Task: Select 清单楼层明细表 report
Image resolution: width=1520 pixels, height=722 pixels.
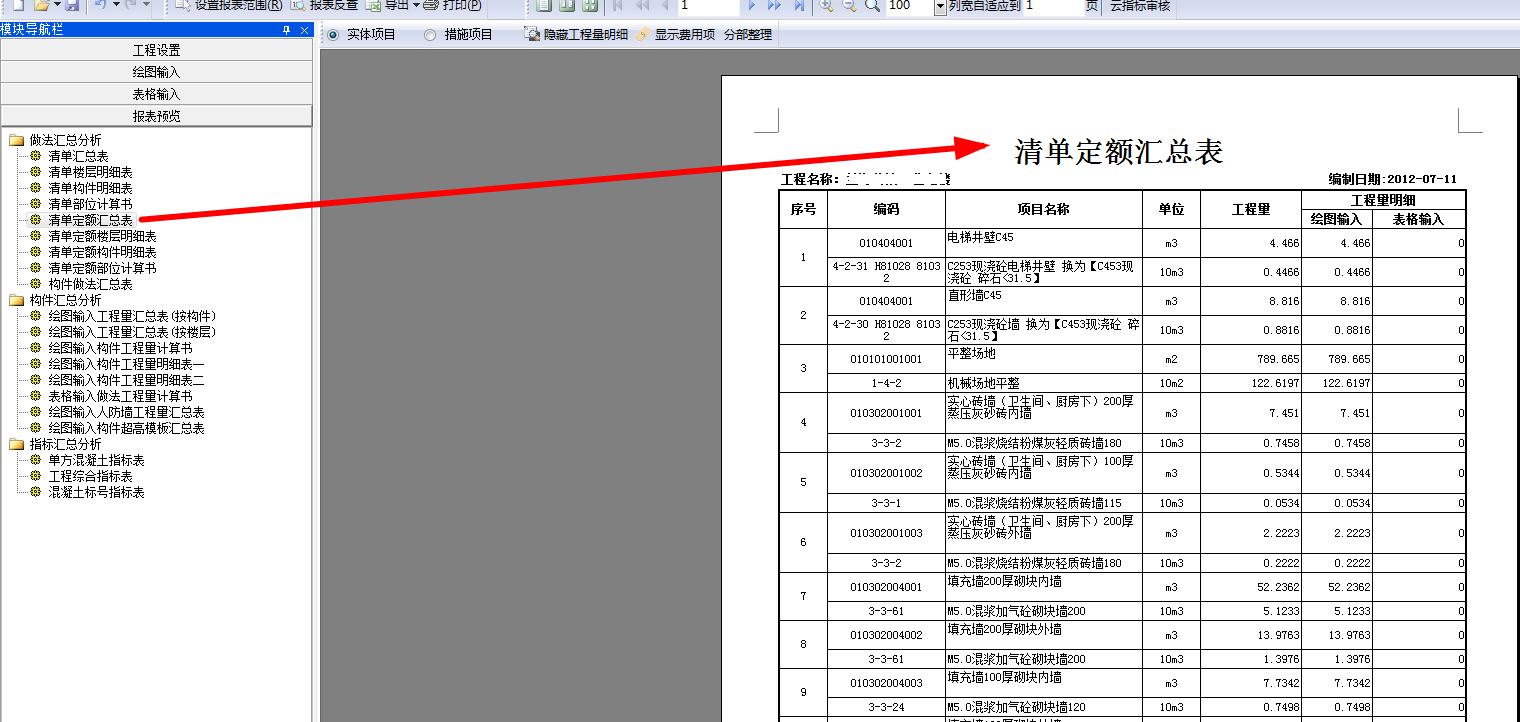Action: pyautogui.click(x=90, y=172)
